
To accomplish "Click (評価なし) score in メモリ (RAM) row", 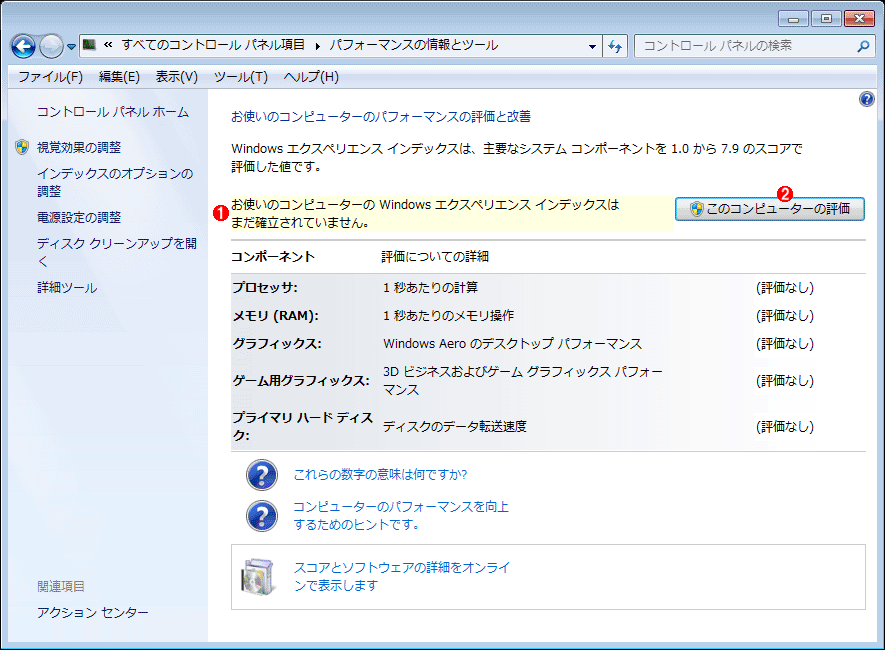I will (785, 316).
